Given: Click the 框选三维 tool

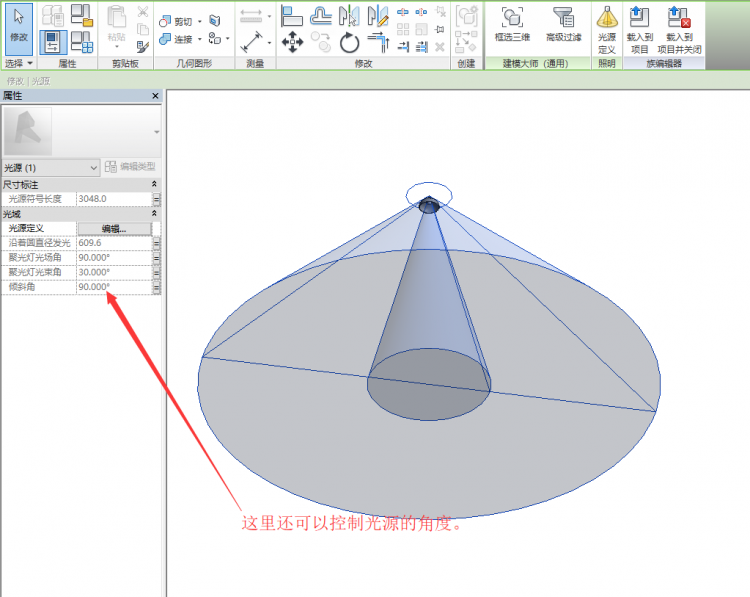Looking at the screenshot, I should (x=512, y=24).
